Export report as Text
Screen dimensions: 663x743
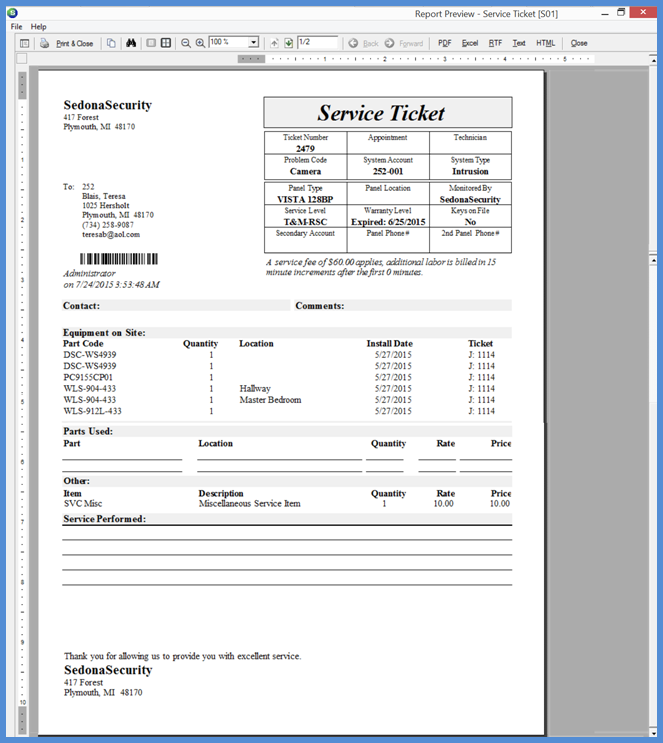(x=519, y=43)
